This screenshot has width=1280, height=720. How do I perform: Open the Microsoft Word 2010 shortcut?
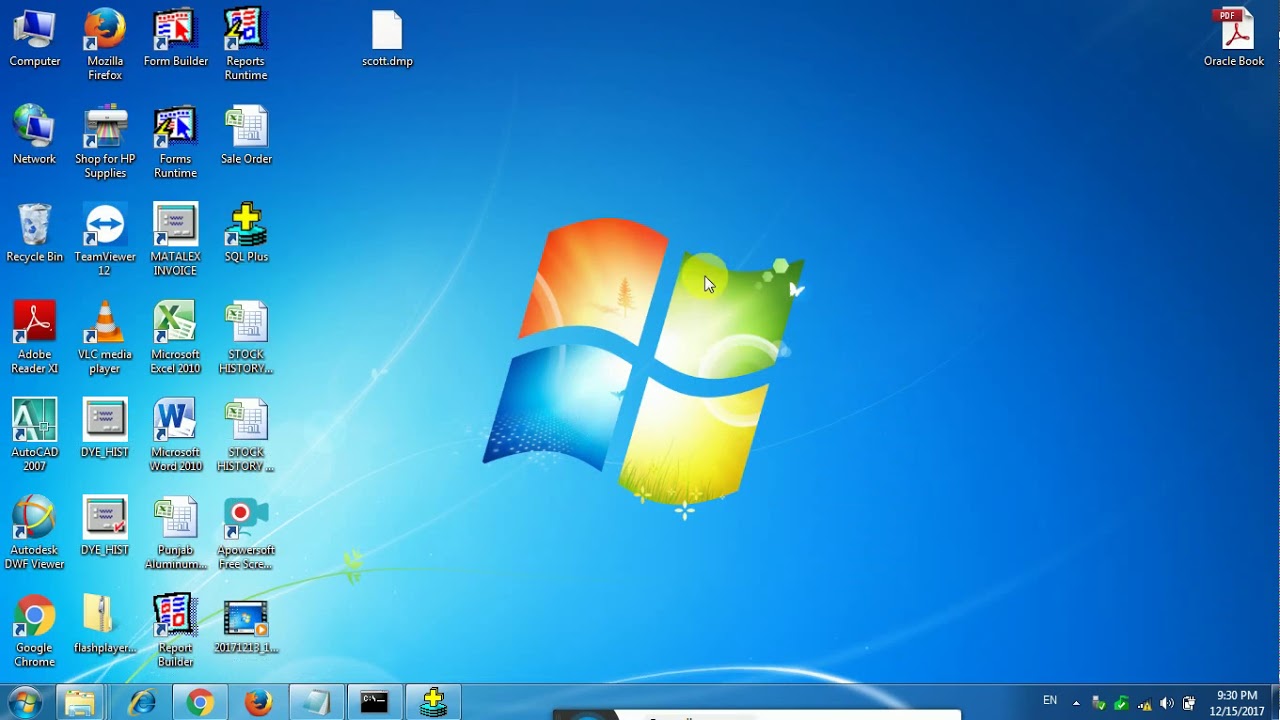(175, 436)
